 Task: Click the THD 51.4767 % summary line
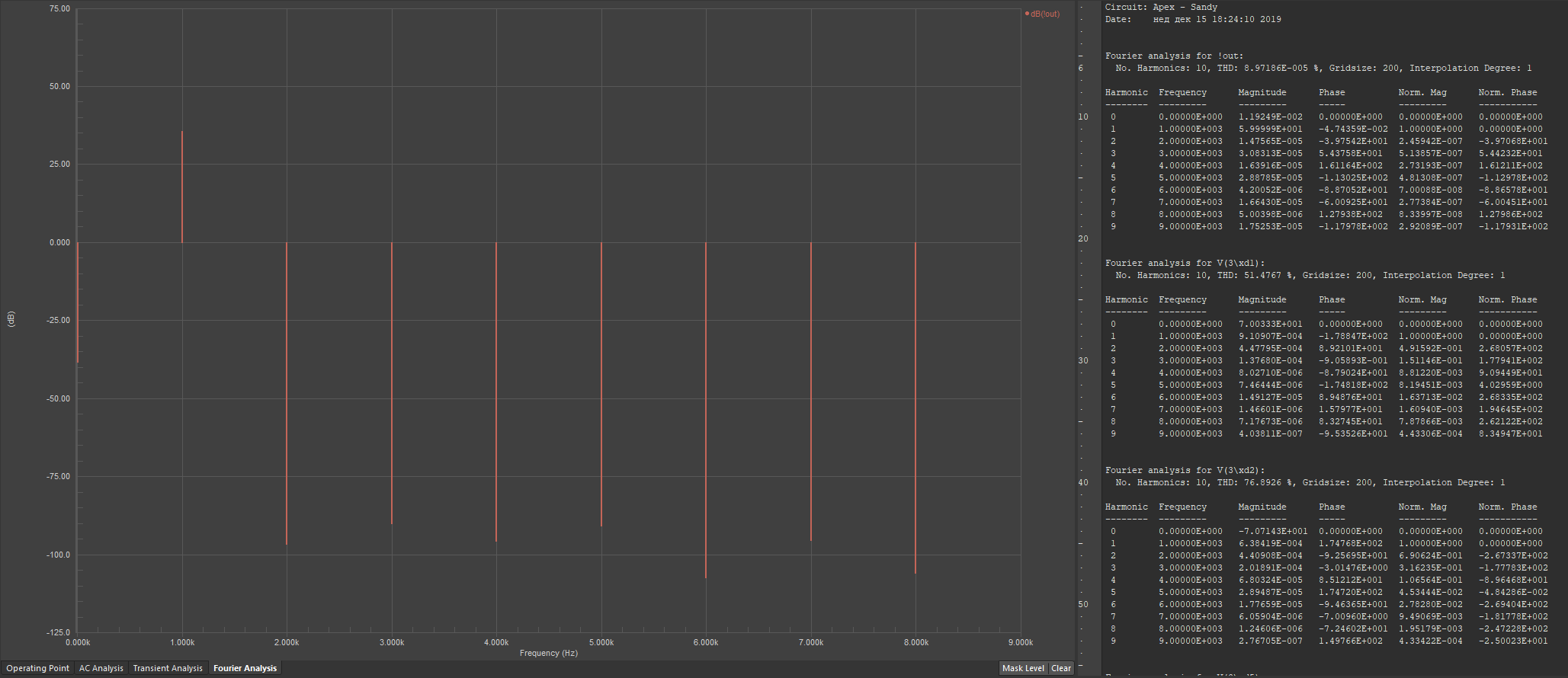point(1310,275)
